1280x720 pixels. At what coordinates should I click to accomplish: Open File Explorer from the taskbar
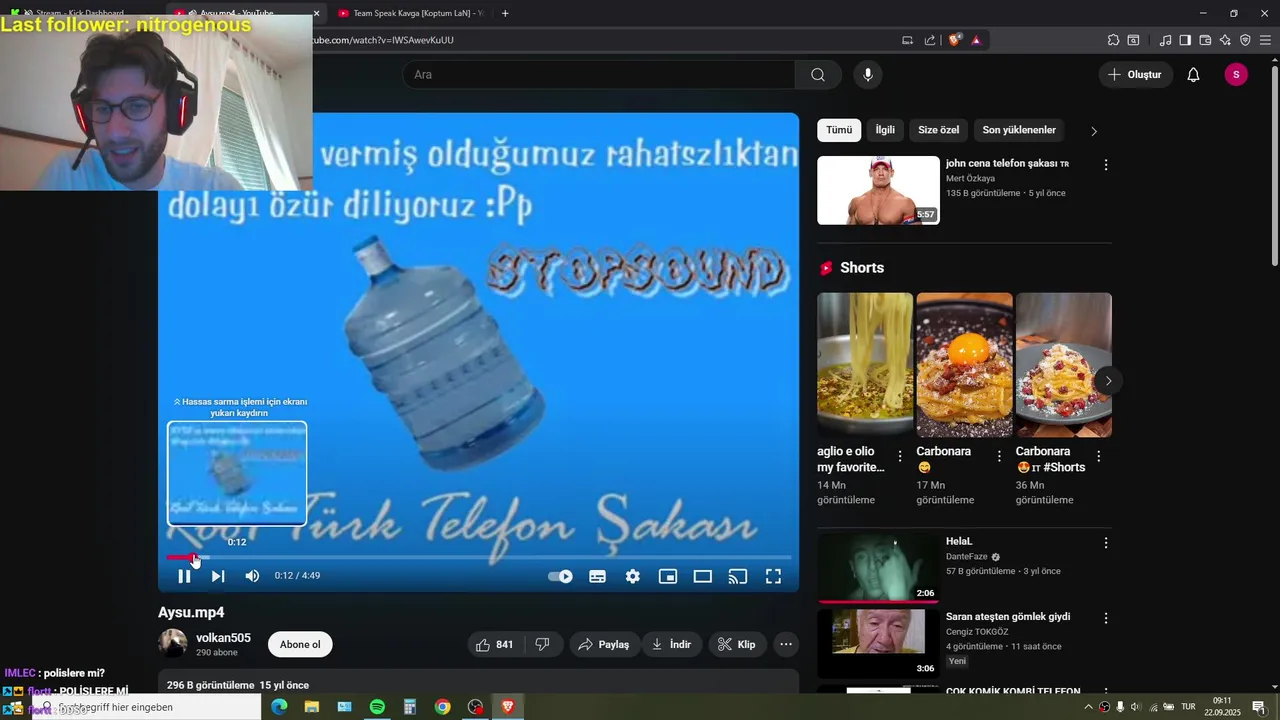point(312,707)
